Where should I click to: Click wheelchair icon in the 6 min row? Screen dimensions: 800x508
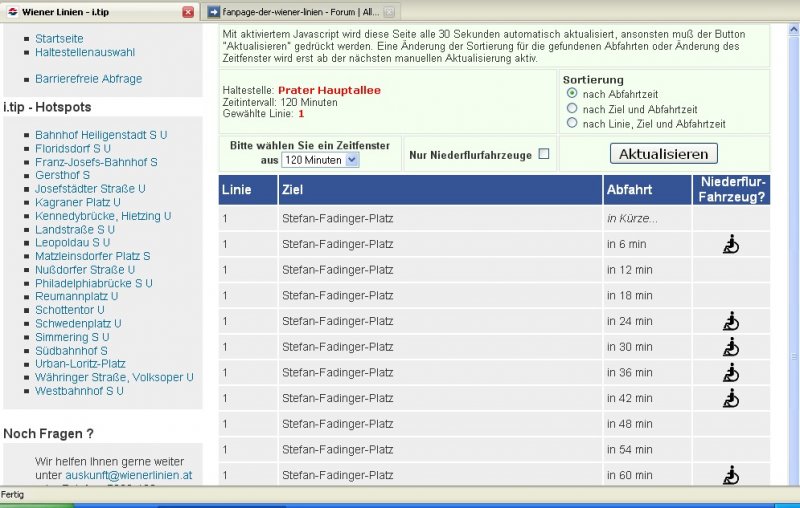click(731, 244)
